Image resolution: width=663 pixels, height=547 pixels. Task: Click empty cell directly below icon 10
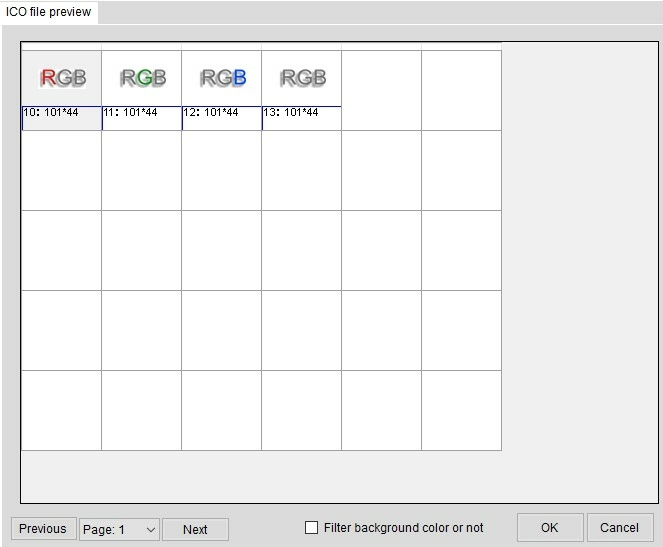62,170
